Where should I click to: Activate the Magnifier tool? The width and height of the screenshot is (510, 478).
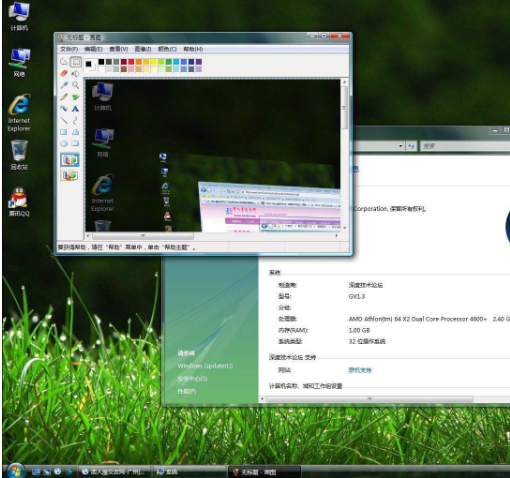(x=76, y=85)
